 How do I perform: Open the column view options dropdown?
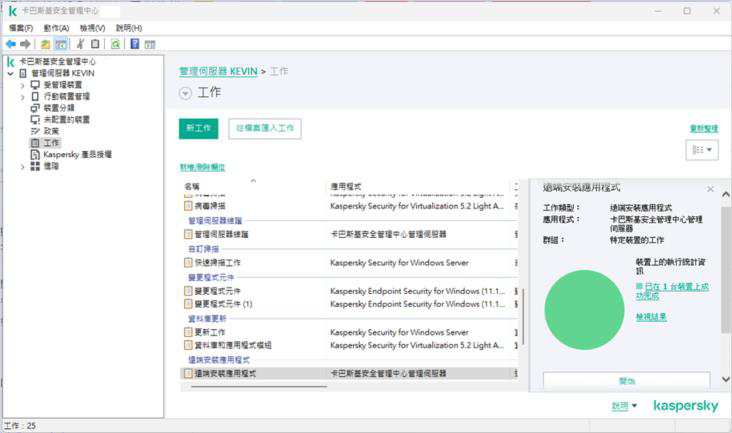coord(702,150)
